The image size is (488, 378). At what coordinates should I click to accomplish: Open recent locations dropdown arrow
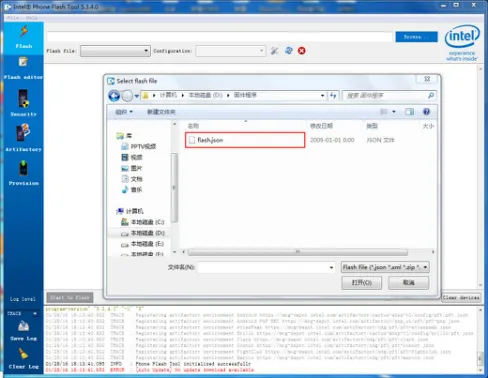pos(137,96)
